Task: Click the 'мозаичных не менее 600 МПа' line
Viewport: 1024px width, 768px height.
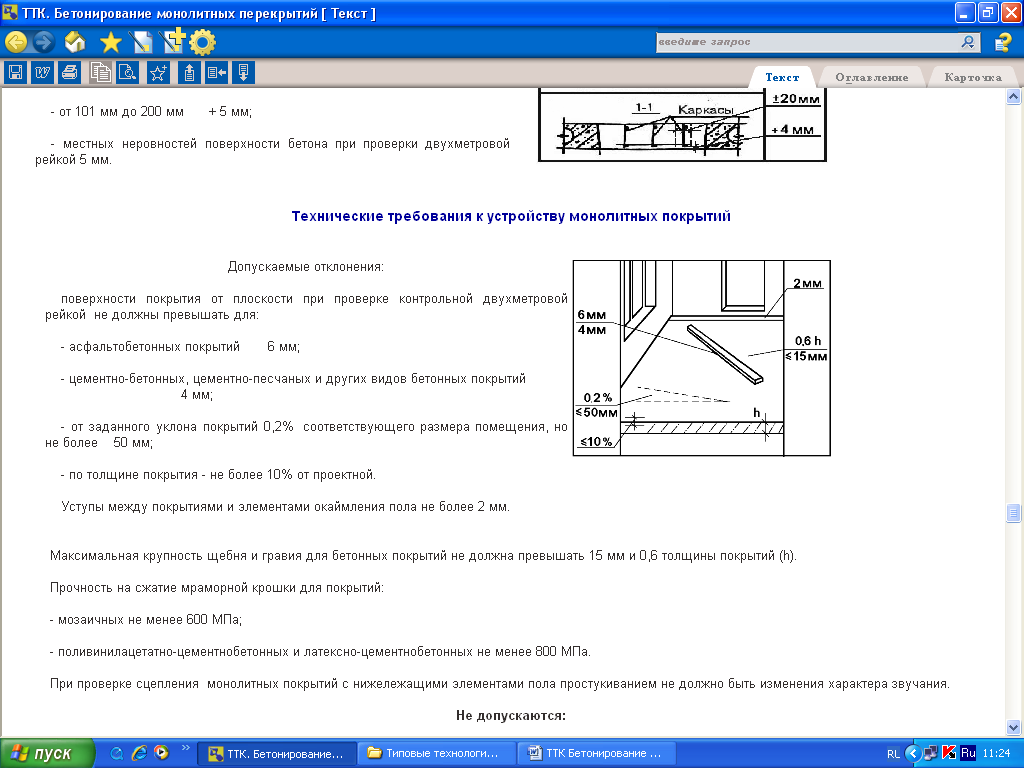Action: [146, 619]
